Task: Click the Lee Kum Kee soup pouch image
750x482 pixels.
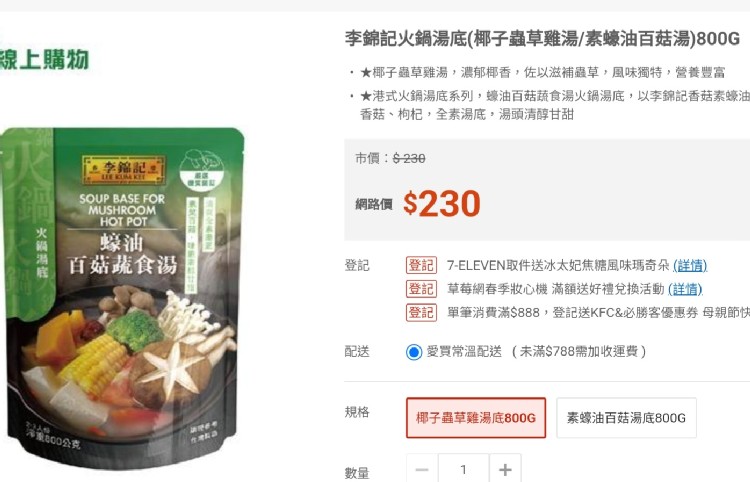Action: 122,296
